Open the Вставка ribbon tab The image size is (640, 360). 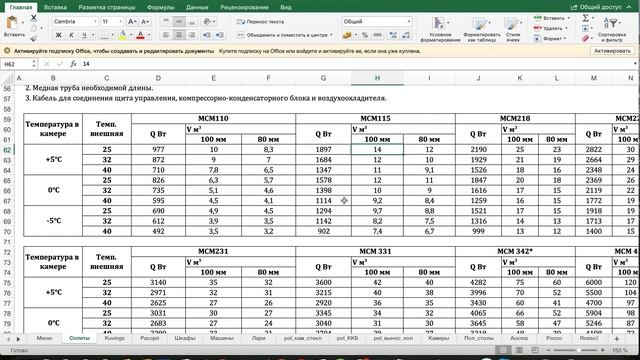(55, 7)
